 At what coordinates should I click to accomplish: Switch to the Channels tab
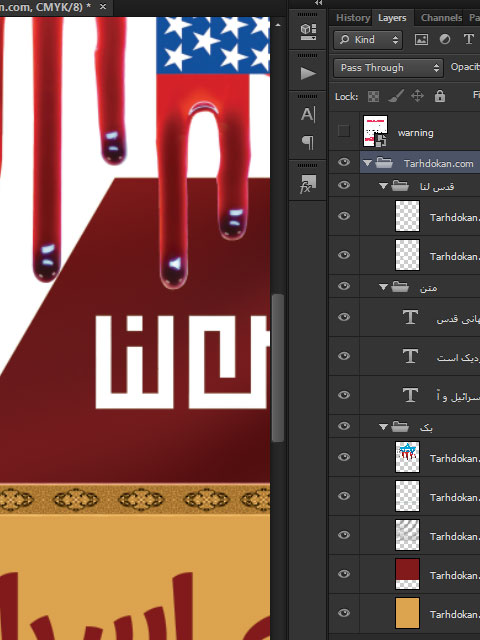tap(441, 18)
